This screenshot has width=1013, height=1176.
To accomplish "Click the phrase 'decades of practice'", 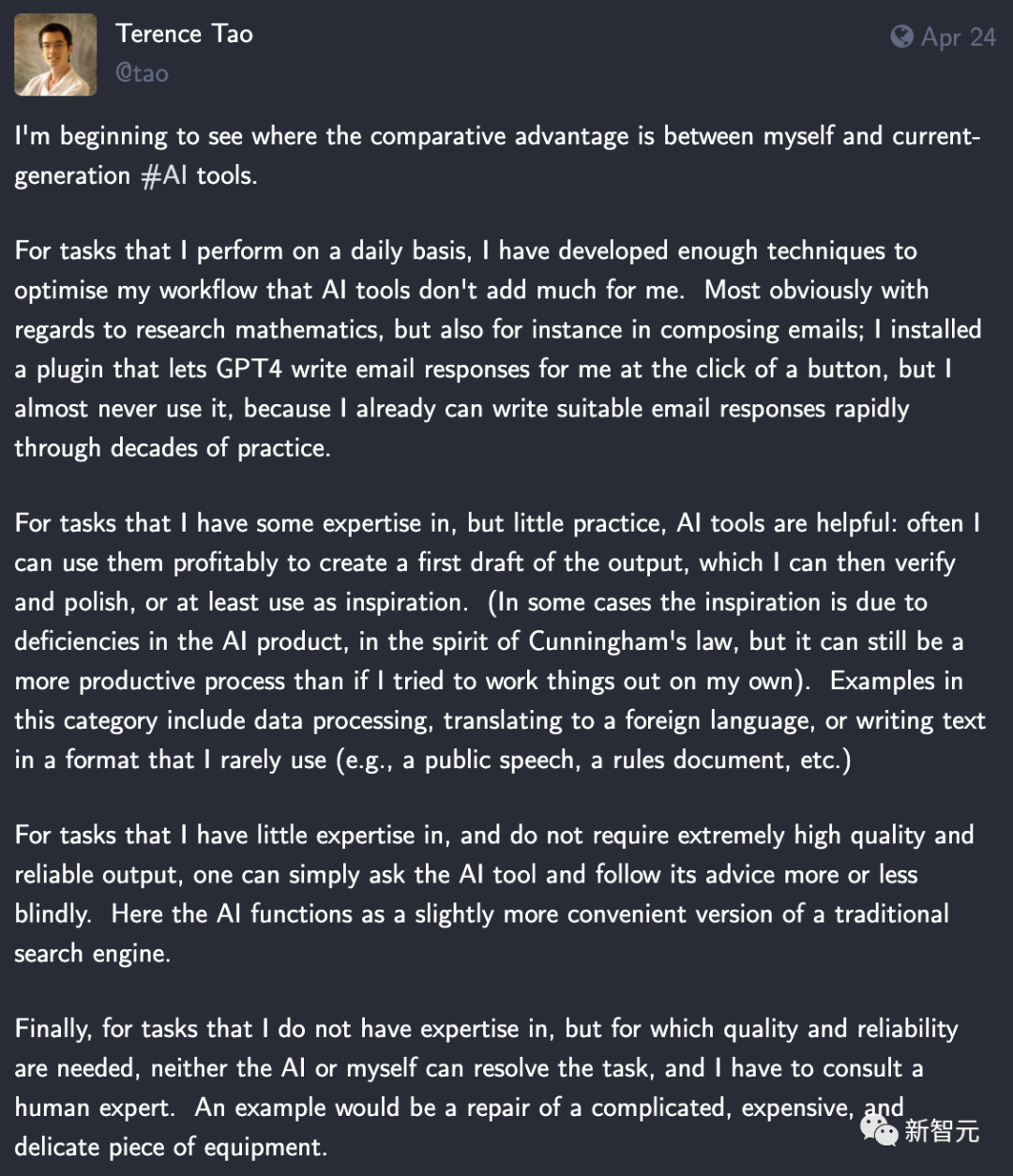I will pyautogui.click(x=219, y=447).
